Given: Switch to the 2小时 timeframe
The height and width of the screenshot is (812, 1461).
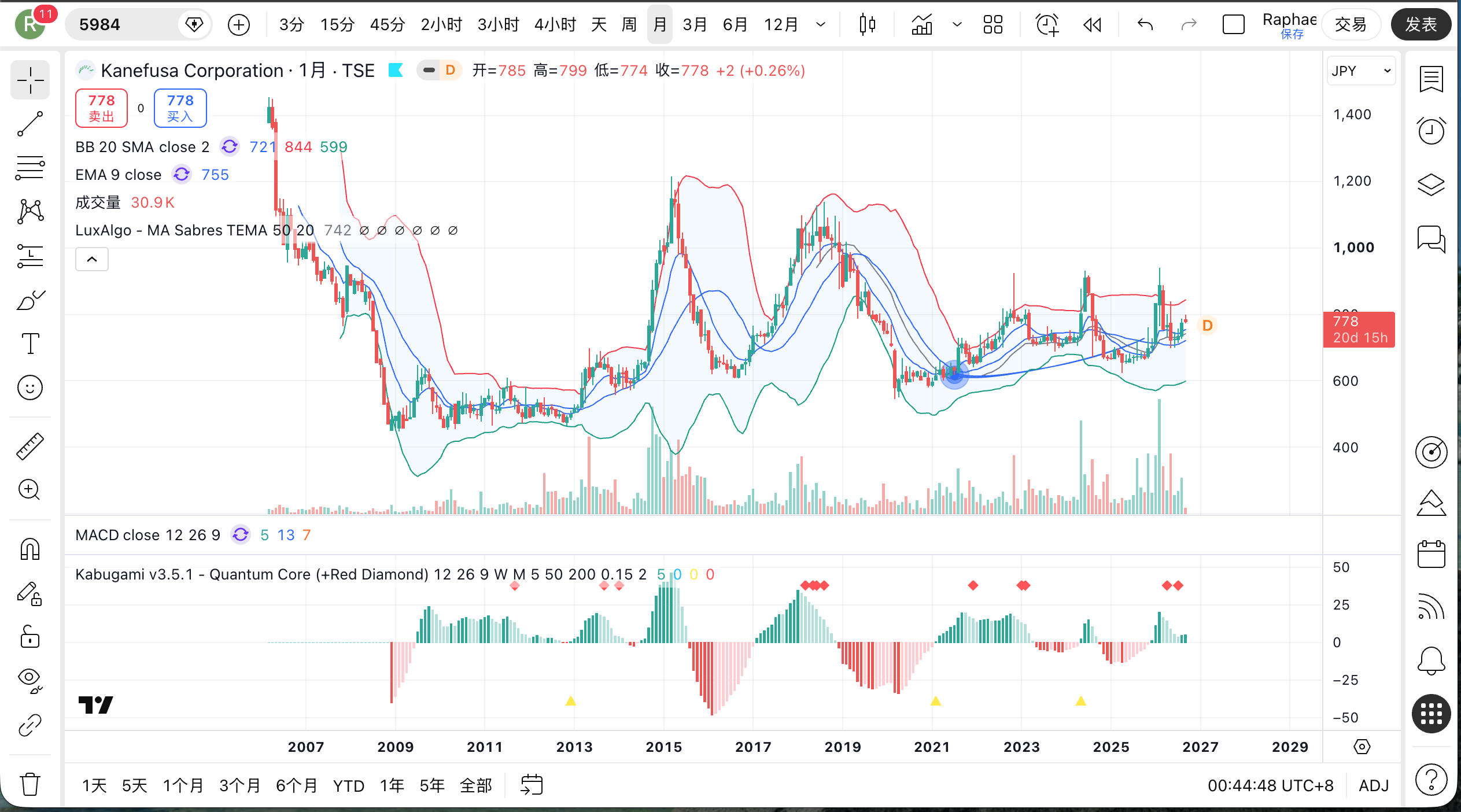Looking at the screenshot, I should [x=441, y=24].
